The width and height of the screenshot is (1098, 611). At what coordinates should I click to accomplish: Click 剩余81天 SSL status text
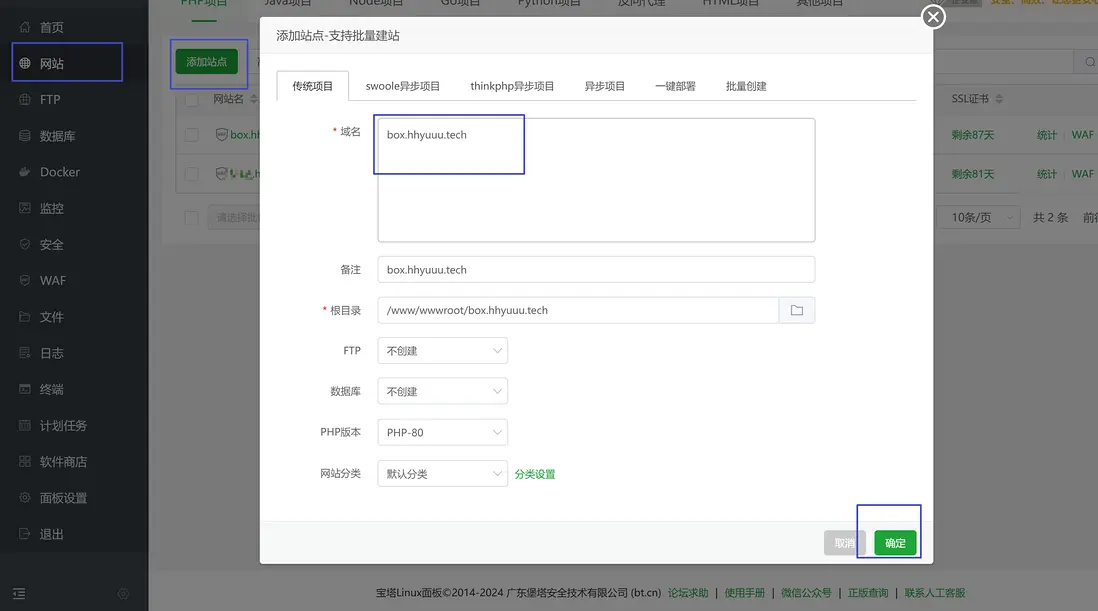[x=973, y=174]
